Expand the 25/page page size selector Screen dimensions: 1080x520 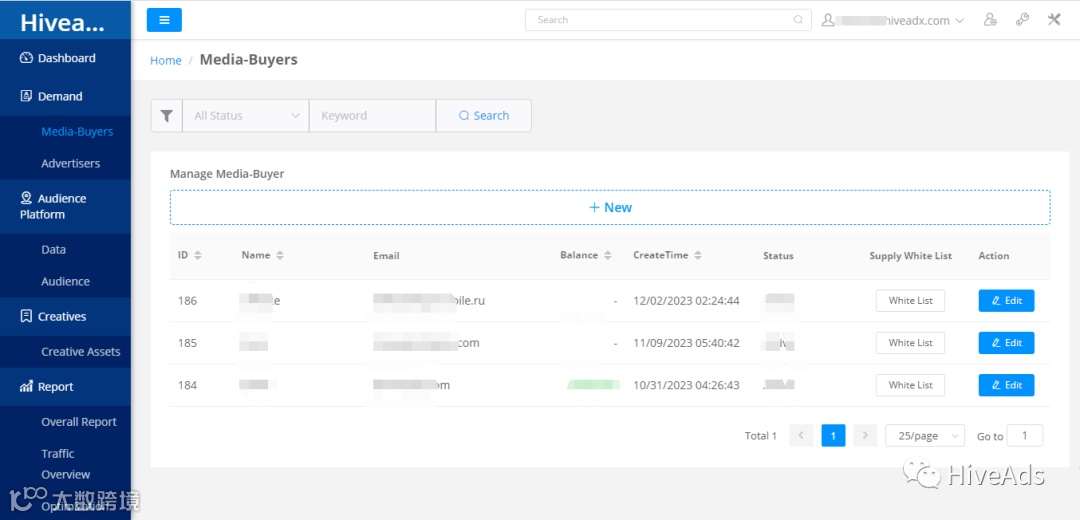(x=925, y=435)
